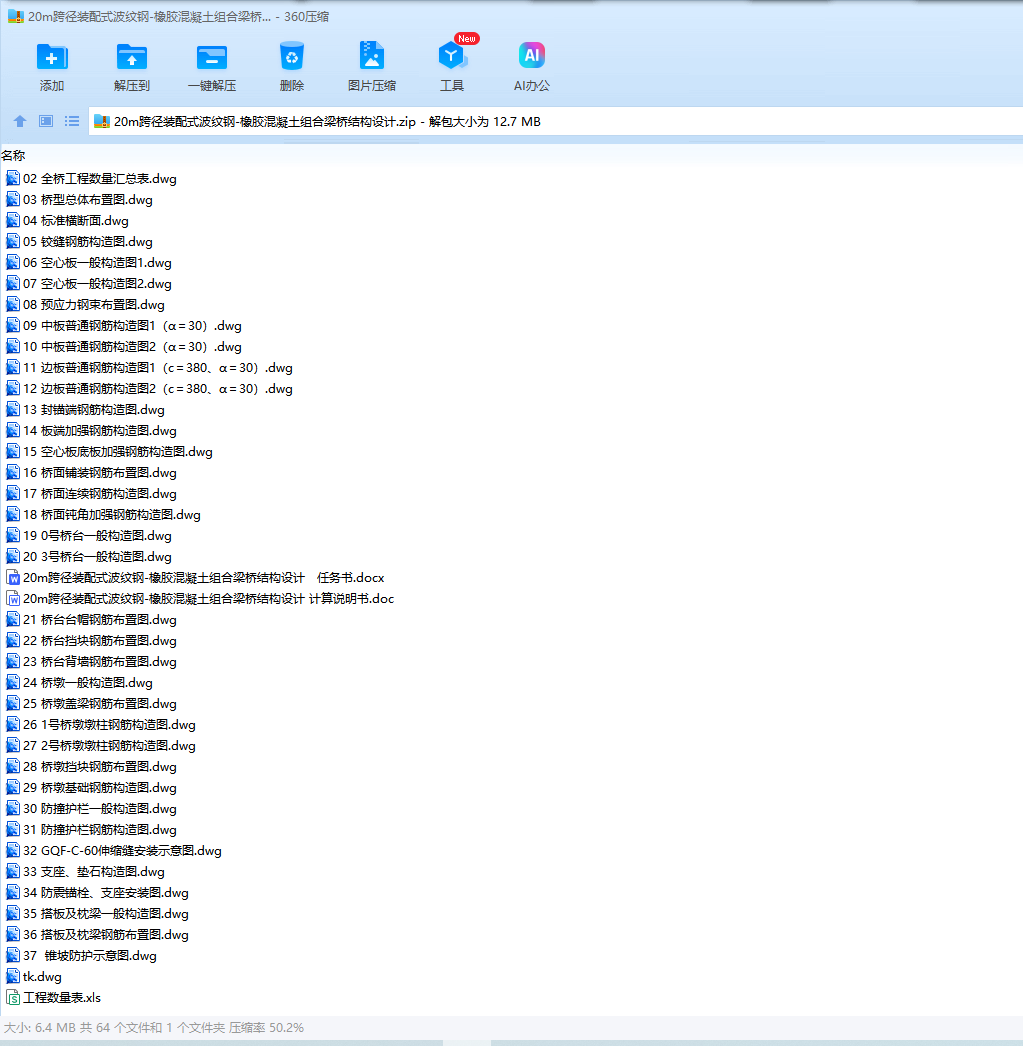Image resolution: width=1023 pixels, height=1046 pixels.
Task: Select file 07 空心板一般构造图2.dwg
Action: (89, 284)
